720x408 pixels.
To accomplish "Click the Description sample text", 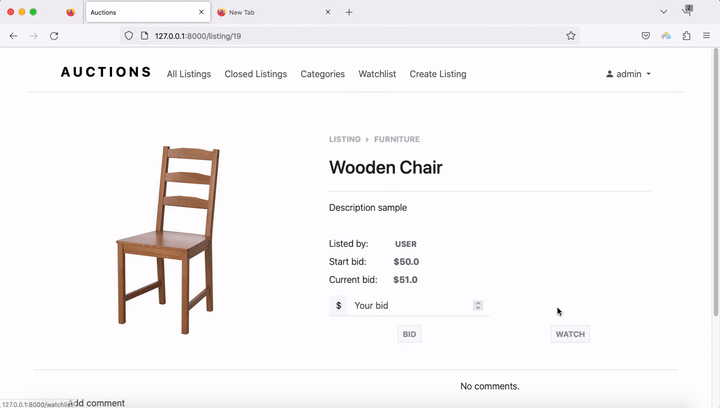I will (368, 207).
